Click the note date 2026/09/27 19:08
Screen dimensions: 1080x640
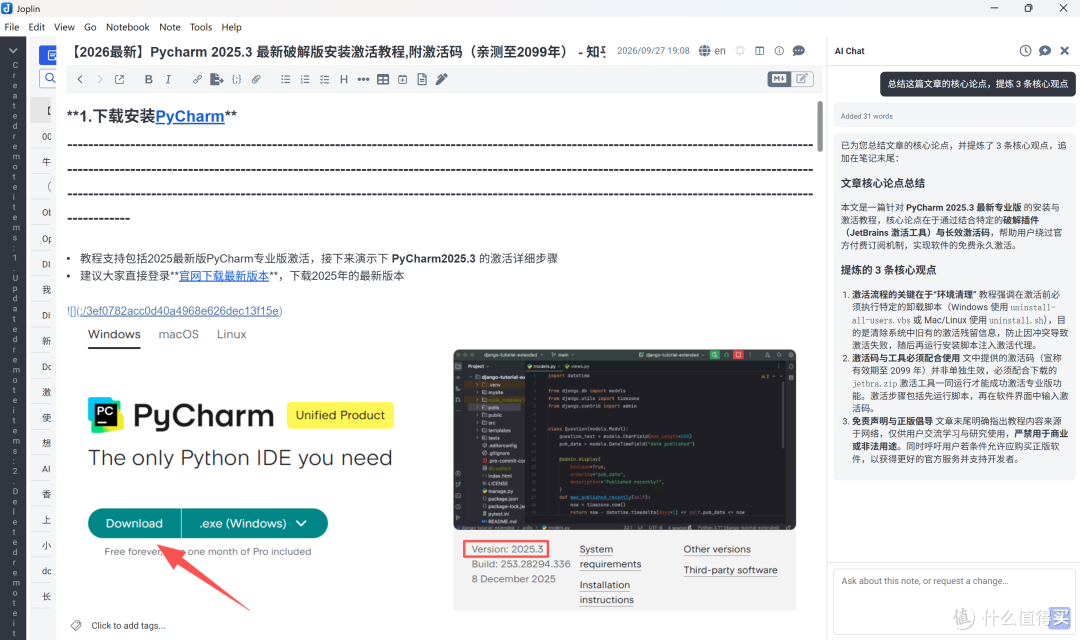tap(653, 51)
